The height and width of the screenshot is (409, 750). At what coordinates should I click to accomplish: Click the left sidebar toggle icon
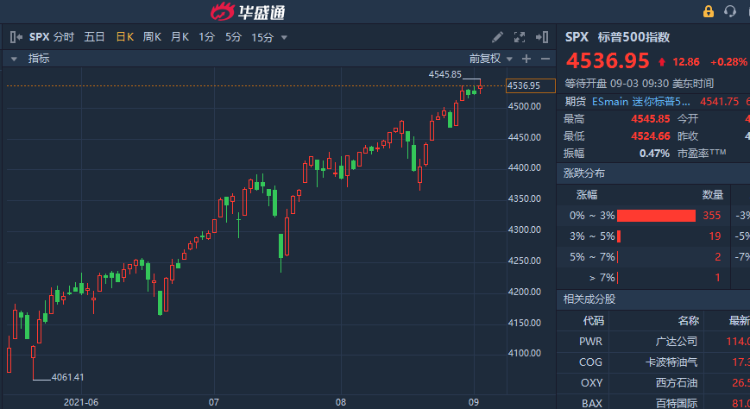pos(16,37)
